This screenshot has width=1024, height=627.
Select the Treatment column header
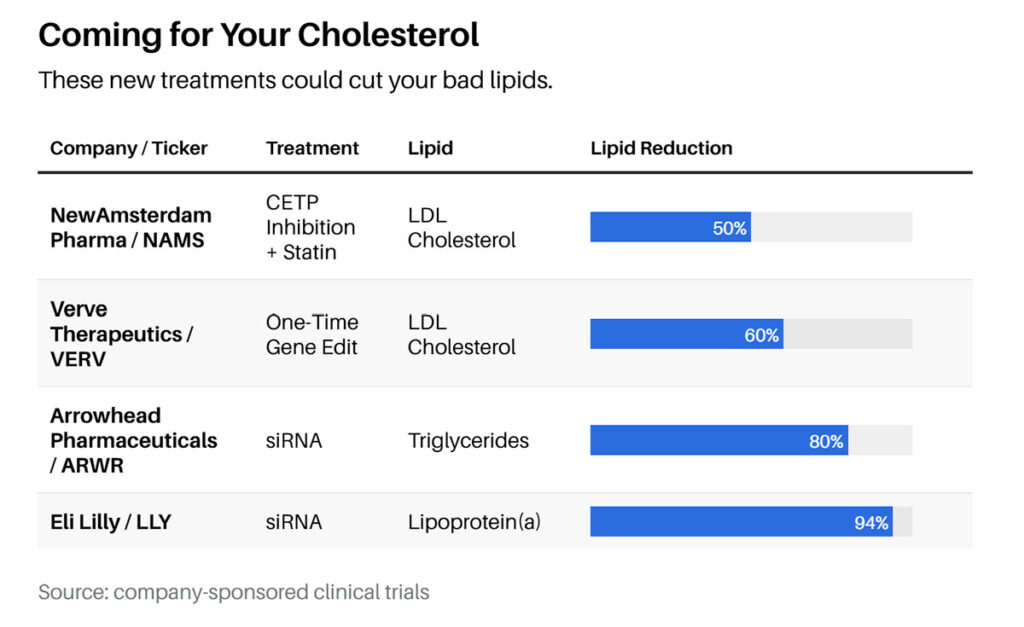[x=312, y=149]
